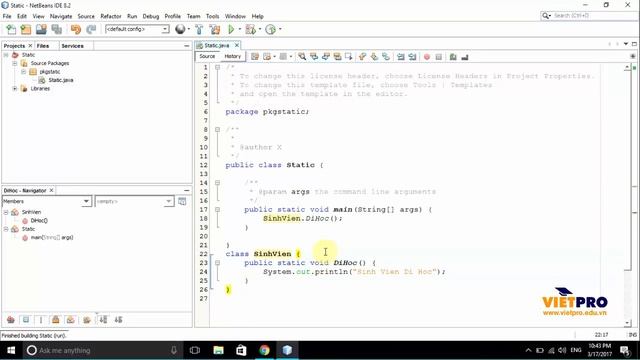Click the Clean and Build Project icon
Screen dimensions: 640x360
pyautogui.click(x=215, y=29)
